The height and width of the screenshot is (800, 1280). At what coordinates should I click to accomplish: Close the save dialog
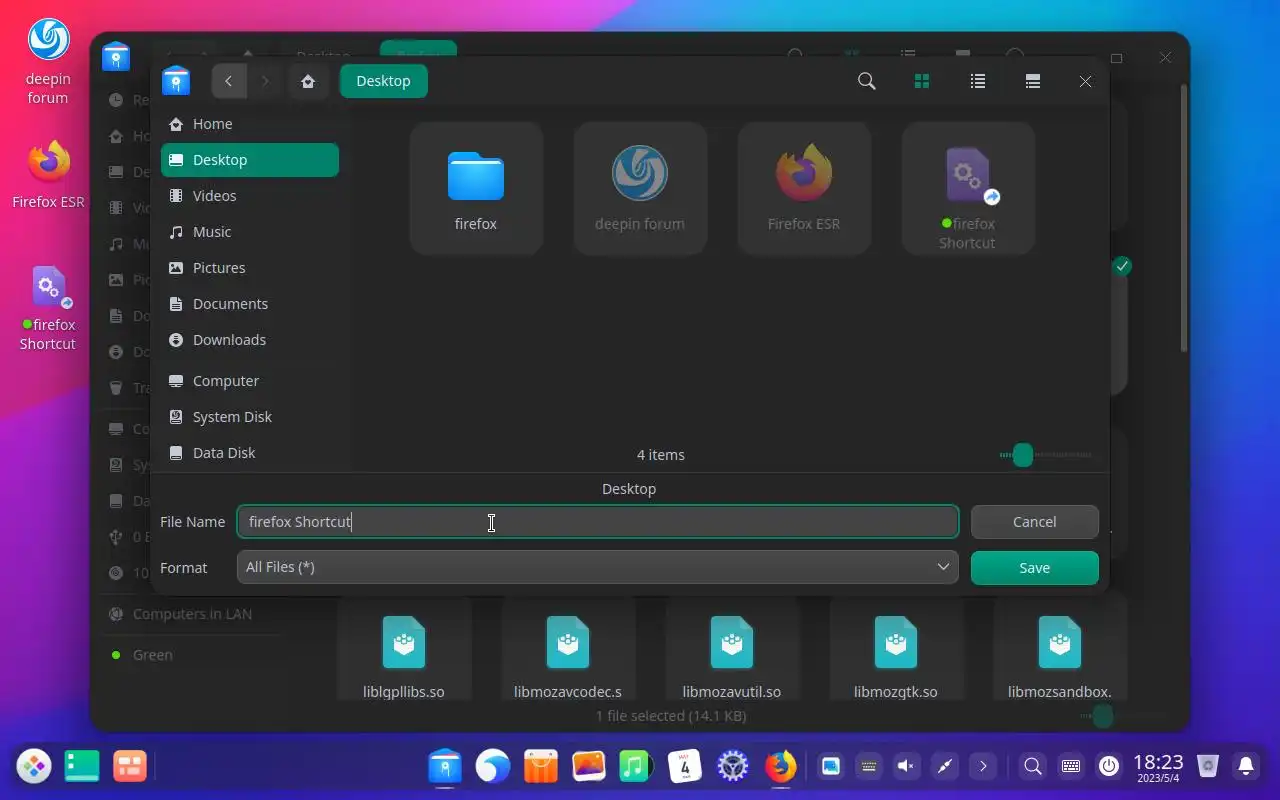(1085, 81)
